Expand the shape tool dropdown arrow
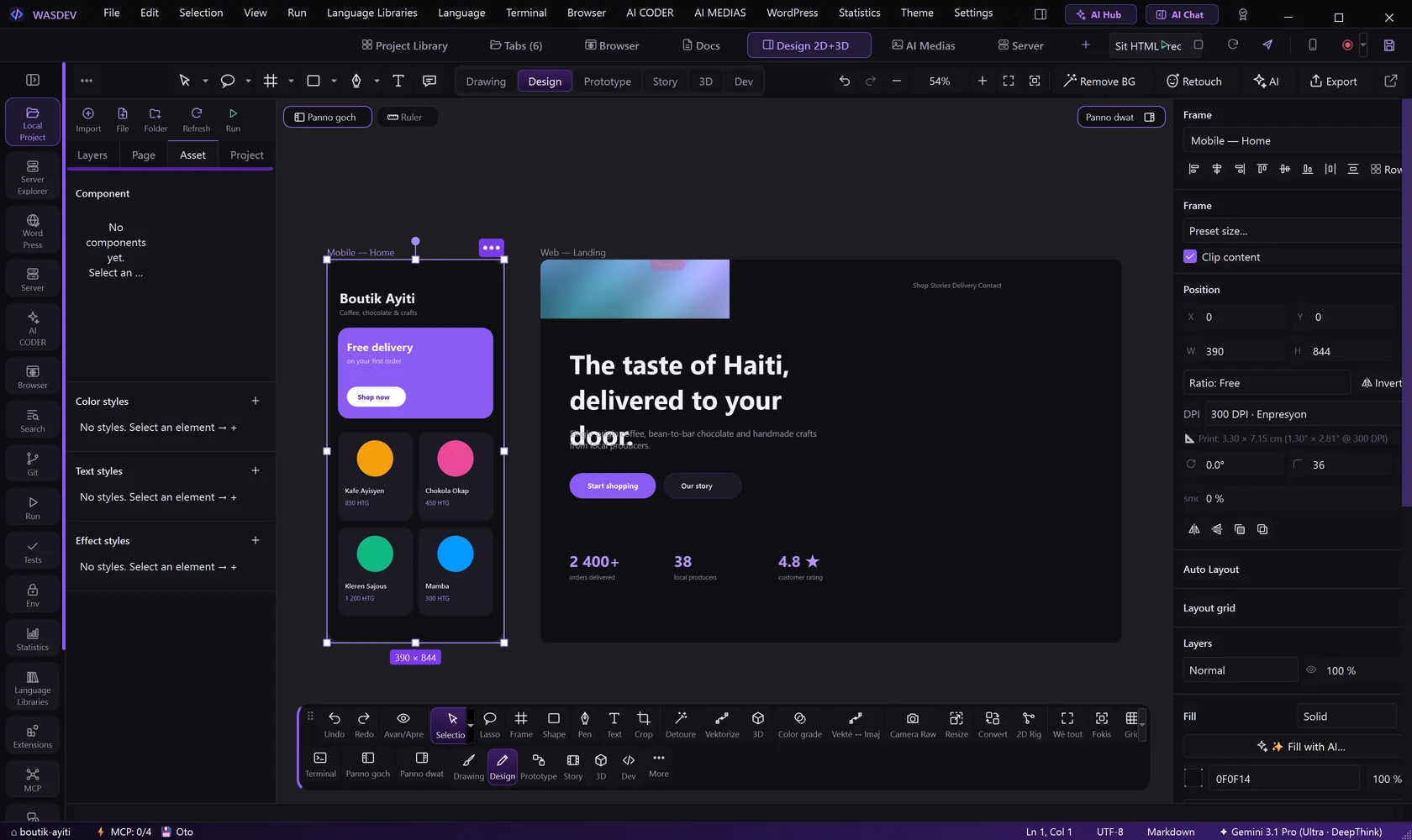Screen dimensions: 1412x840 (x=334, y=81)
